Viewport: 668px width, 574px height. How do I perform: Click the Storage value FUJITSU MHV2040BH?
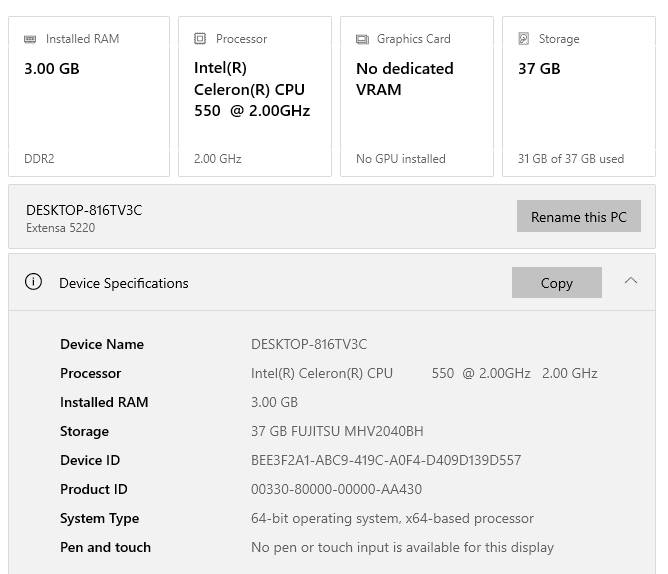click(x=337, y=431)
